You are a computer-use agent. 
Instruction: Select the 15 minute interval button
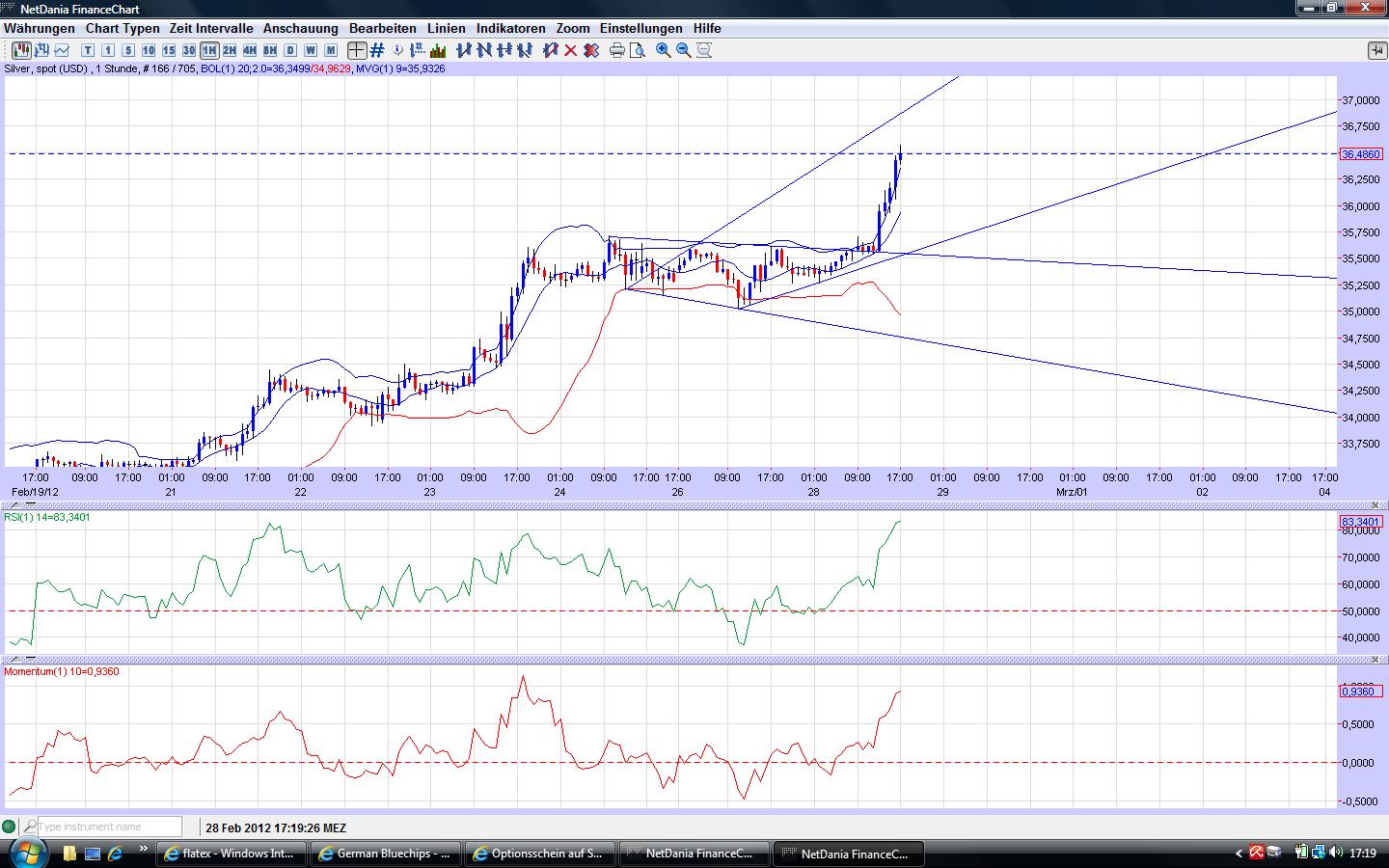pos(169,50)
